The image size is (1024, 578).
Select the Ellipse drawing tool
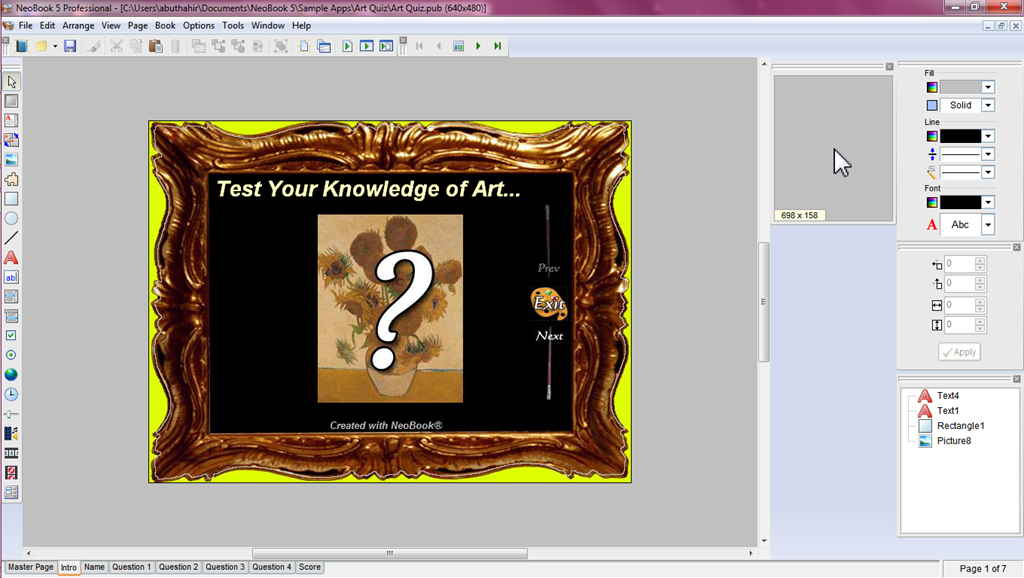click(12, 218)
